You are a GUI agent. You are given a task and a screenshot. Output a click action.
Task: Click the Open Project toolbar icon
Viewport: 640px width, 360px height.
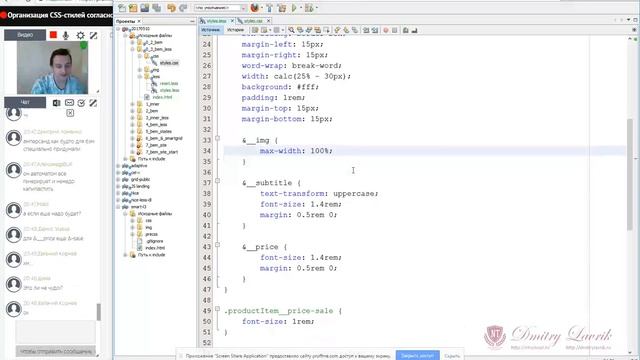[144, 8]
